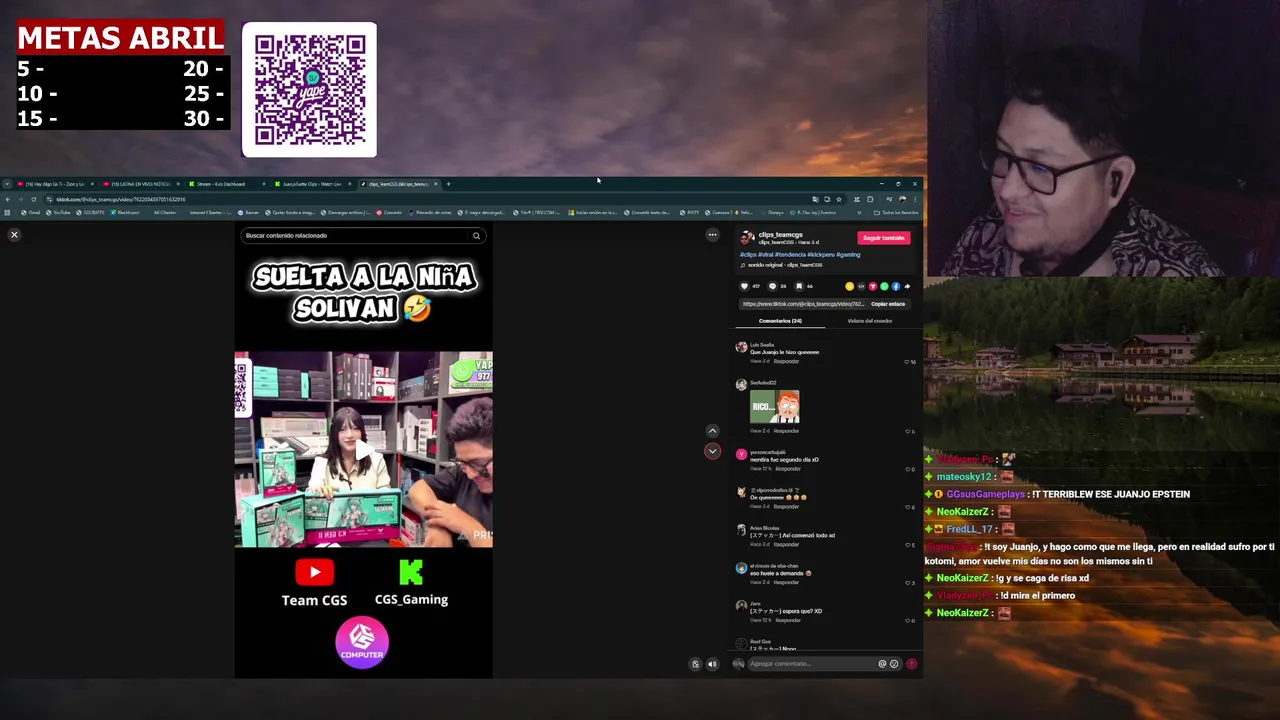Like the 'Así comenzó todo xd' comment
The height and width of the screenshot is (720, 1280).
pos(908,545)
